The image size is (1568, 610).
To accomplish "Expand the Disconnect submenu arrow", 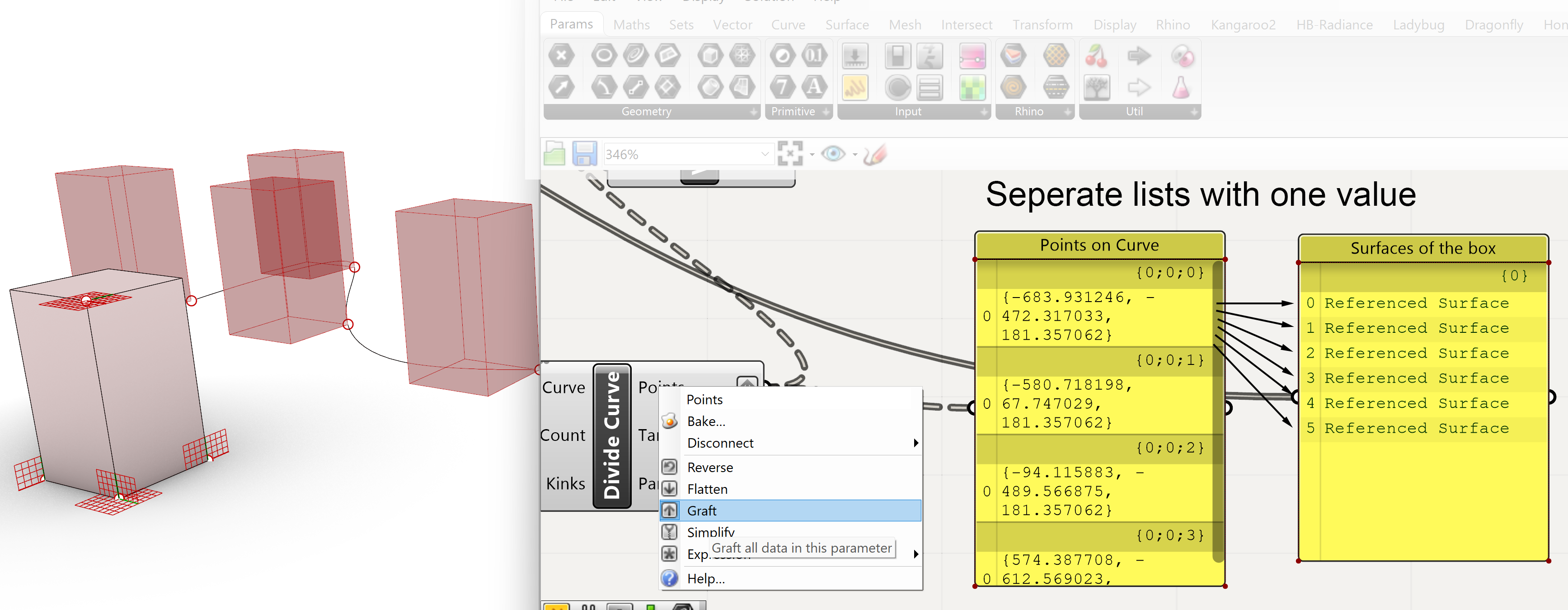I will pos(915,443).
